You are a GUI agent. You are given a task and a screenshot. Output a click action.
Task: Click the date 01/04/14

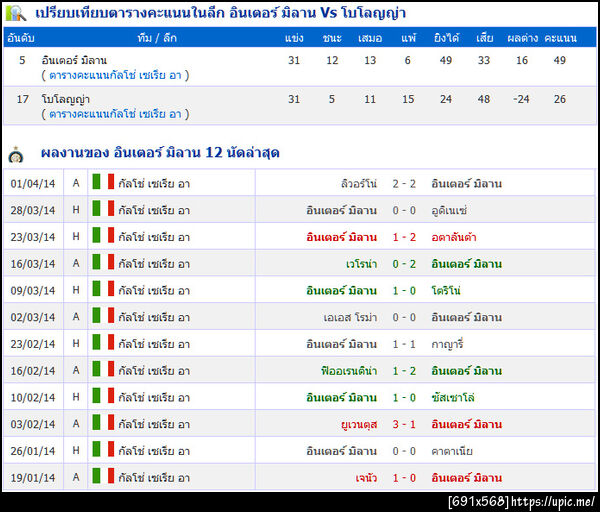33,184
